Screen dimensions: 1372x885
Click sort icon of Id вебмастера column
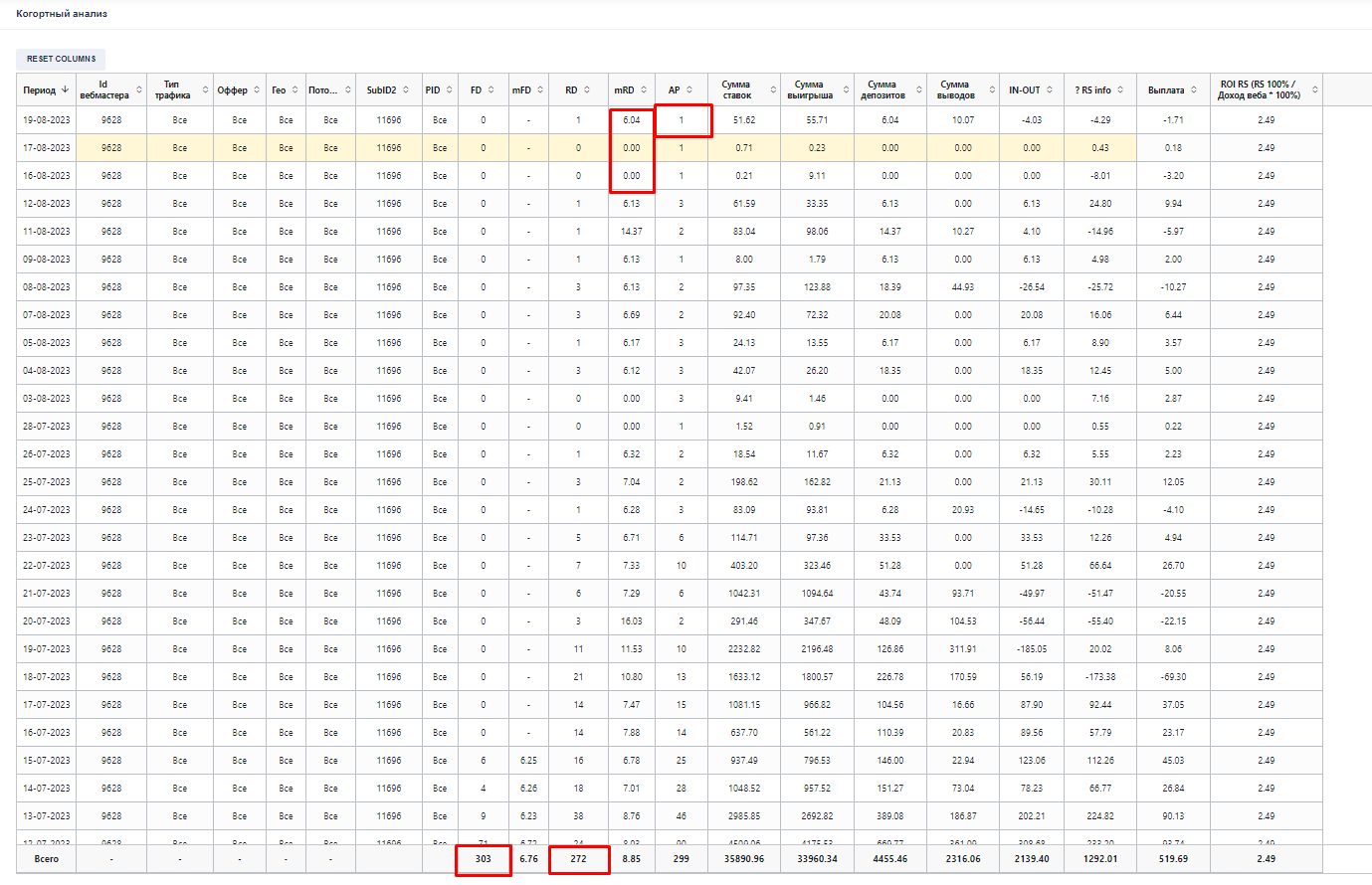[139, 89]
